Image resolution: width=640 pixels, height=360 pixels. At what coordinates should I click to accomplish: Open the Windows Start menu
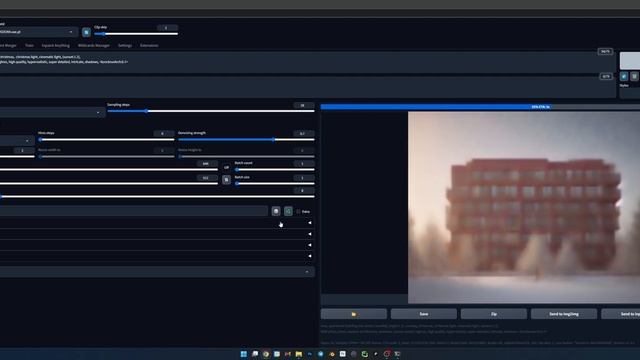click(244, 354)
